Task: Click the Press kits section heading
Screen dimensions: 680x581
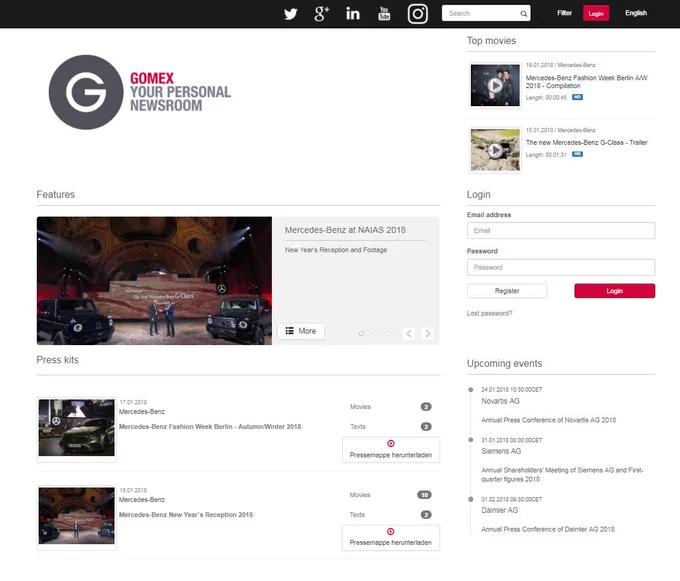Action: point(57,360)
